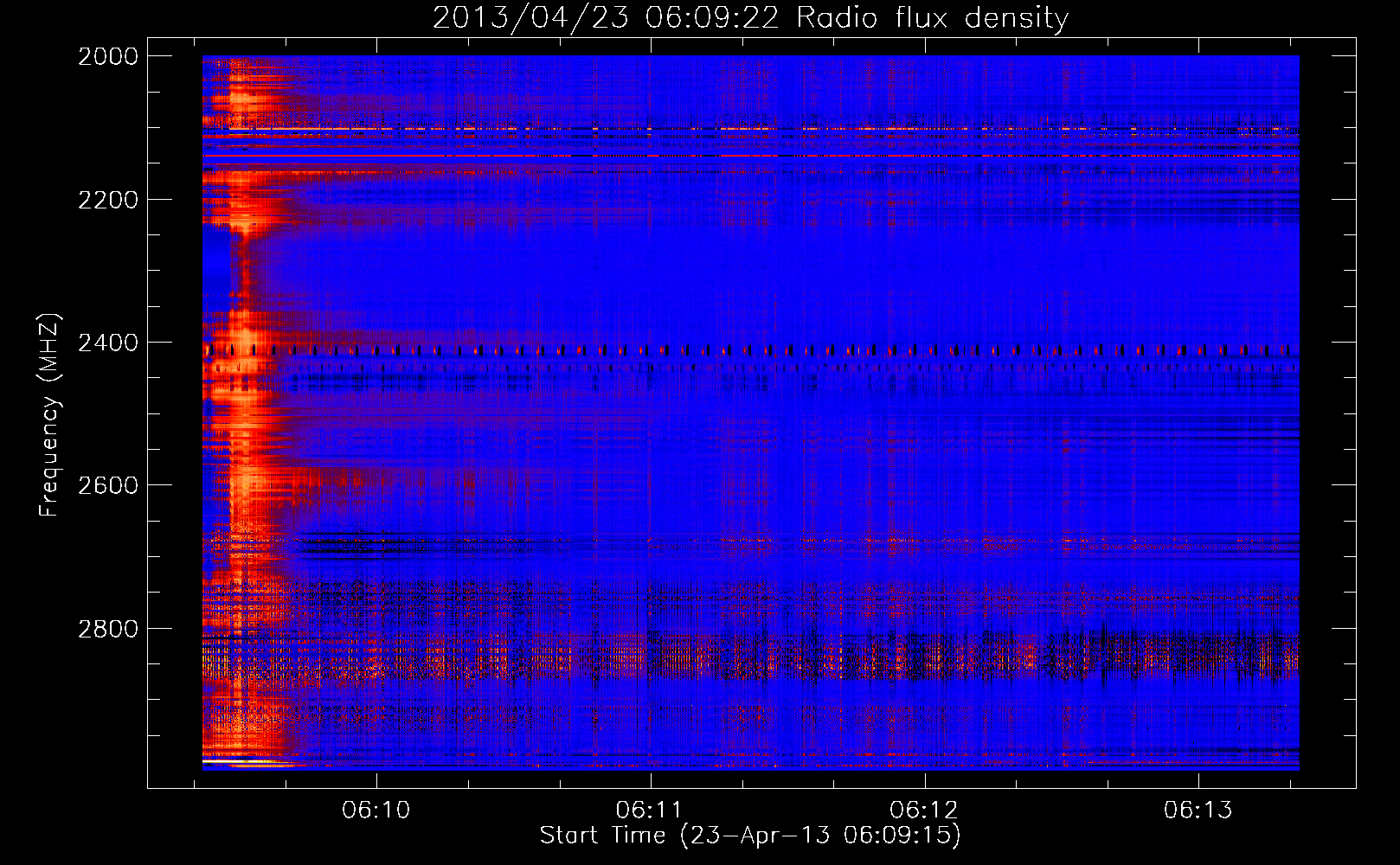The width and height of the screenshot is (1400, 865).
Task: Click the 'Frequency (MHZ)' axis title
Action: point(50,414)
